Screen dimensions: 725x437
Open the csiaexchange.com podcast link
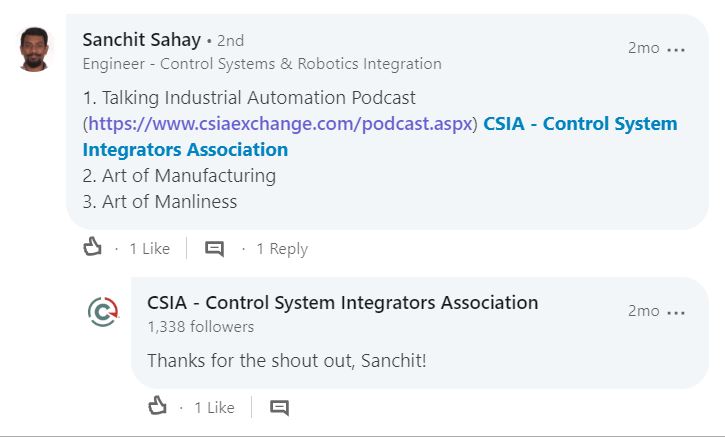[x=280, y=124]
